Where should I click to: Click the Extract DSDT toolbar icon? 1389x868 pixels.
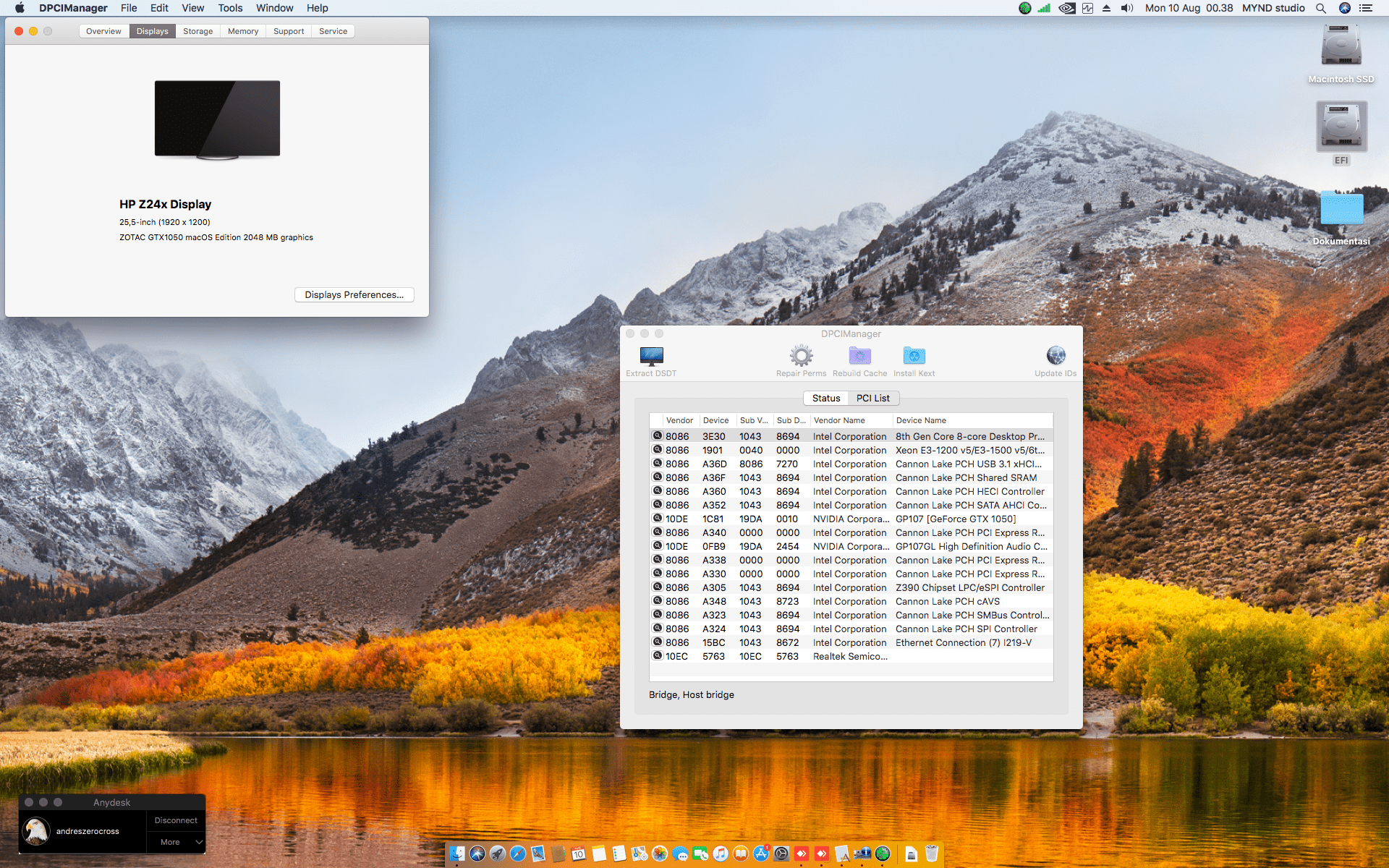click(x=651, y=356)
